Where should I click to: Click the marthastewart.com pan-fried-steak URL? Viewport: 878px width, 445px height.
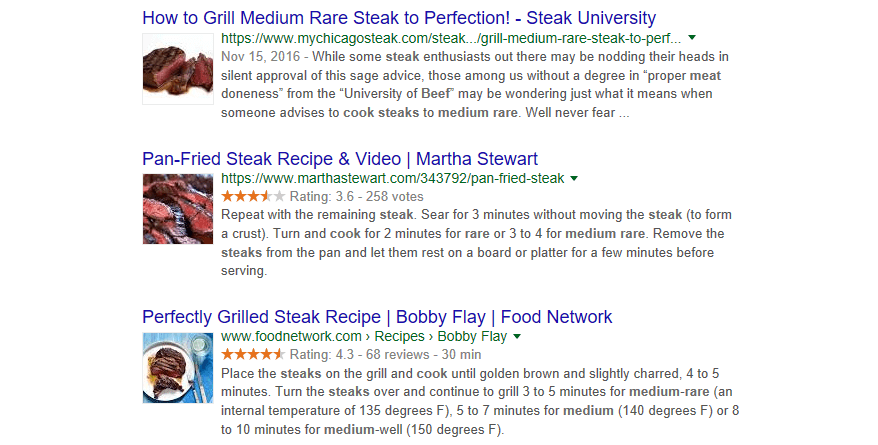[x=392, y=179]
